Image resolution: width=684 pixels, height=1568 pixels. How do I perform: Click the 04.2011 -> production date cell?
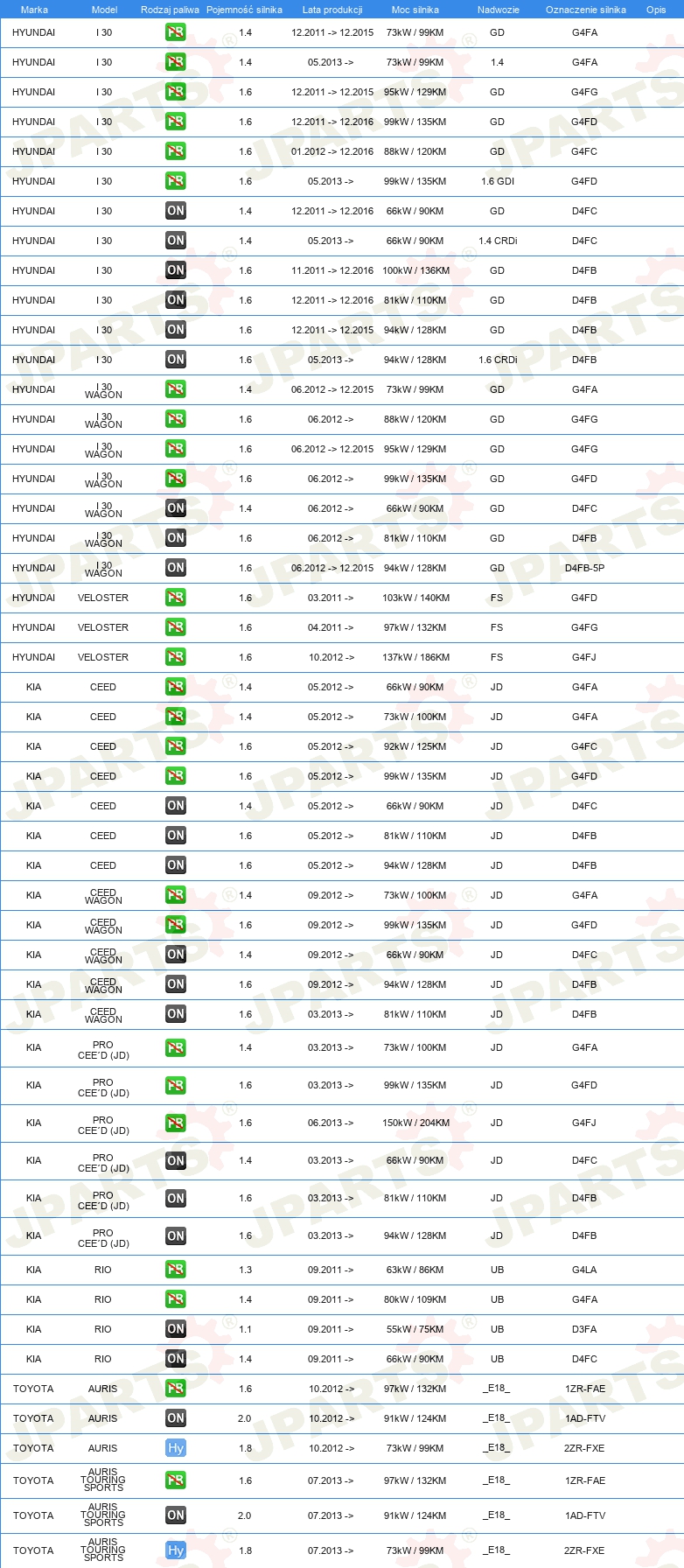(331, 627)
